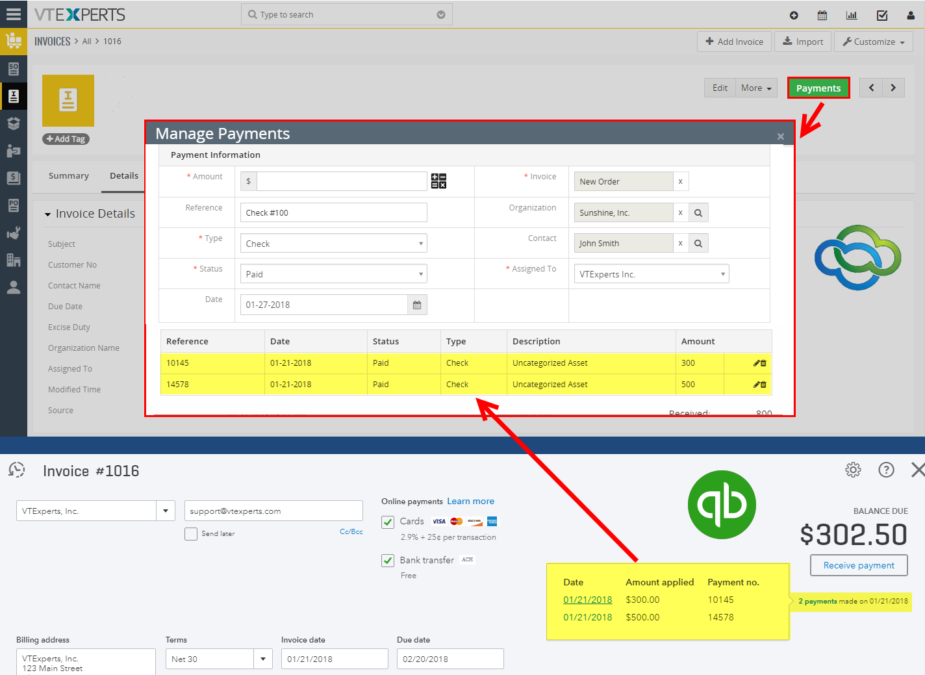Image resolution: width=925 pixels, height=675 pixels.
Task: Clear the New Order invoice field
Action: (680, 181)
